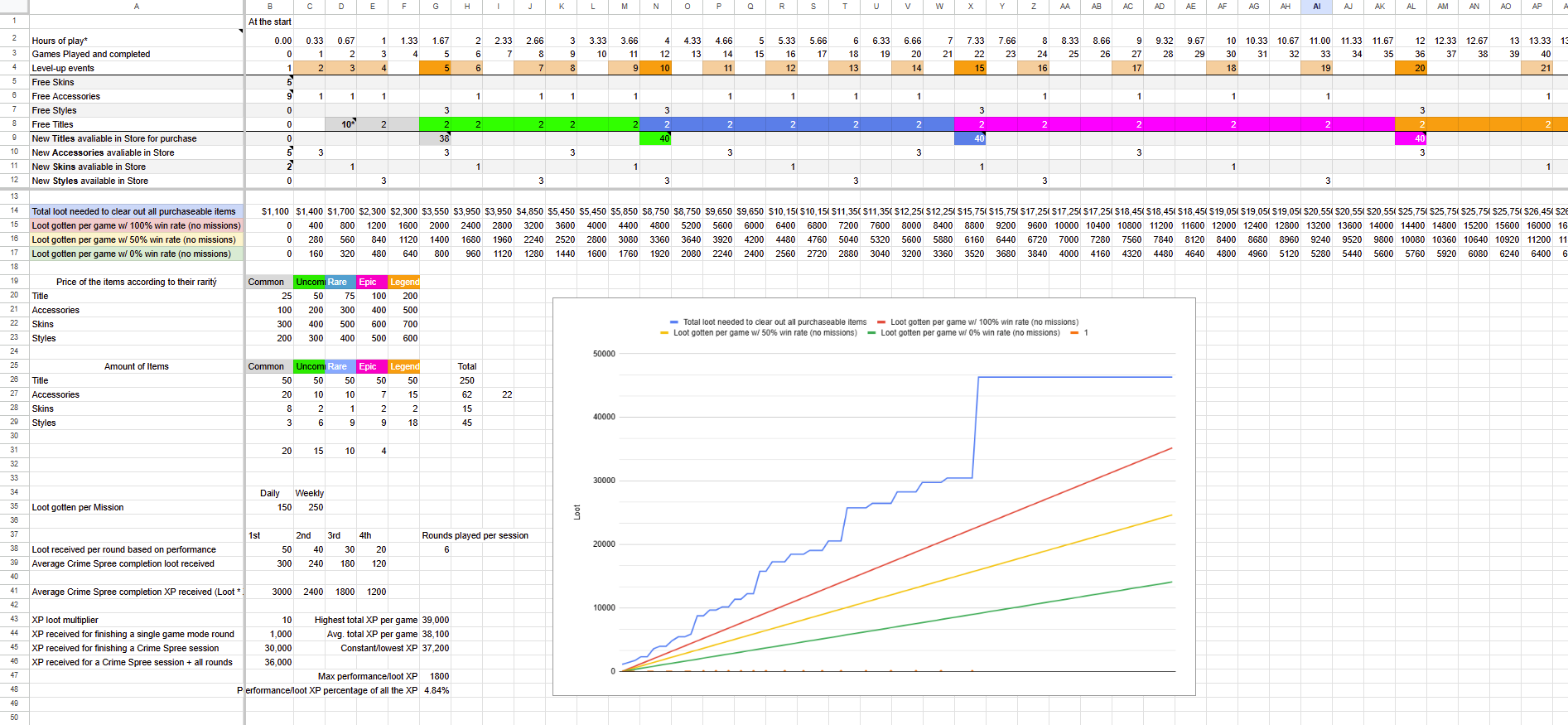
Task: Click the '4.84%' percentage cell
Action: [436, 690]
